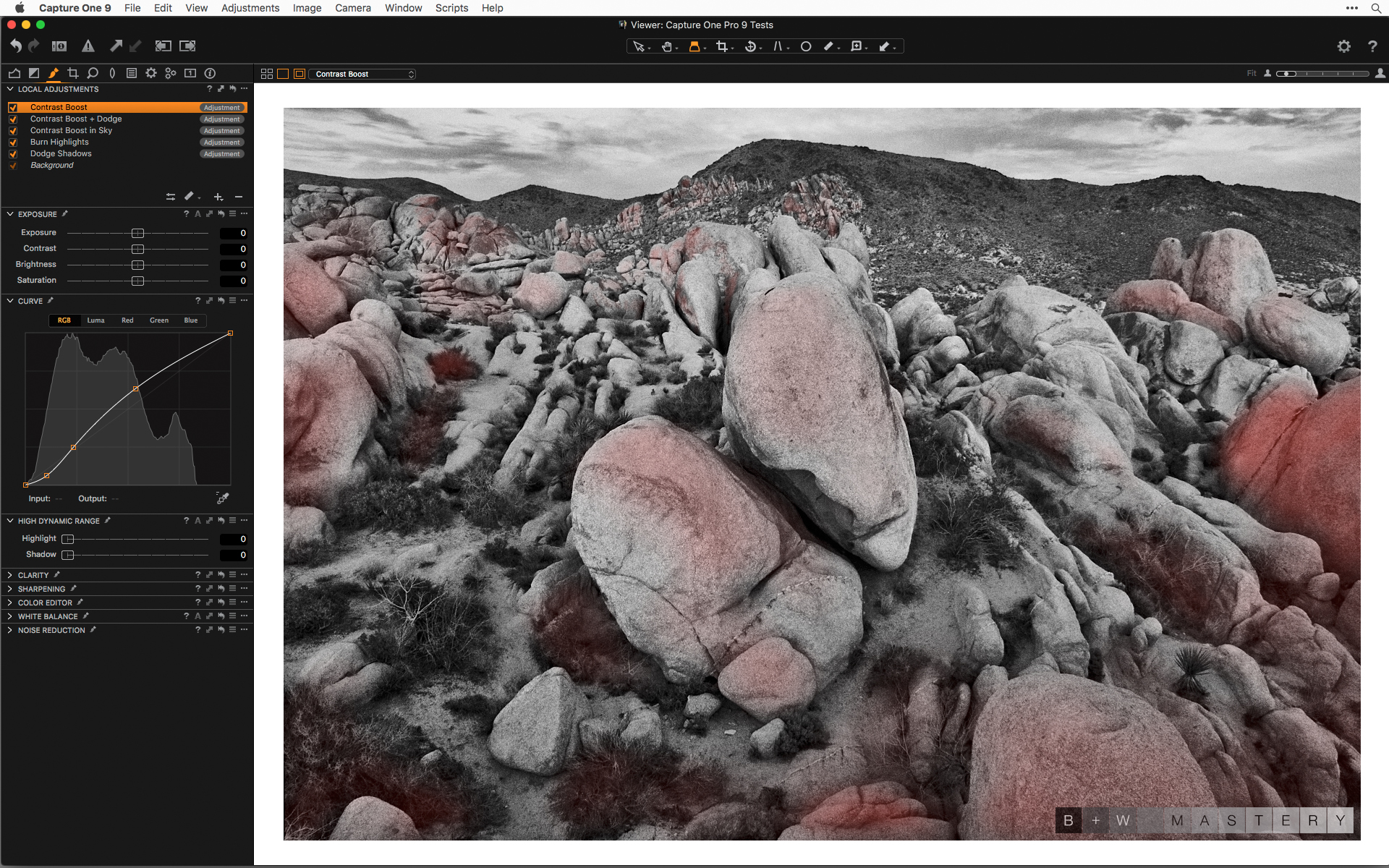Expand the Color Editor panel
1389x868 pixels.
pyautogui.click(x=10, y=603)
